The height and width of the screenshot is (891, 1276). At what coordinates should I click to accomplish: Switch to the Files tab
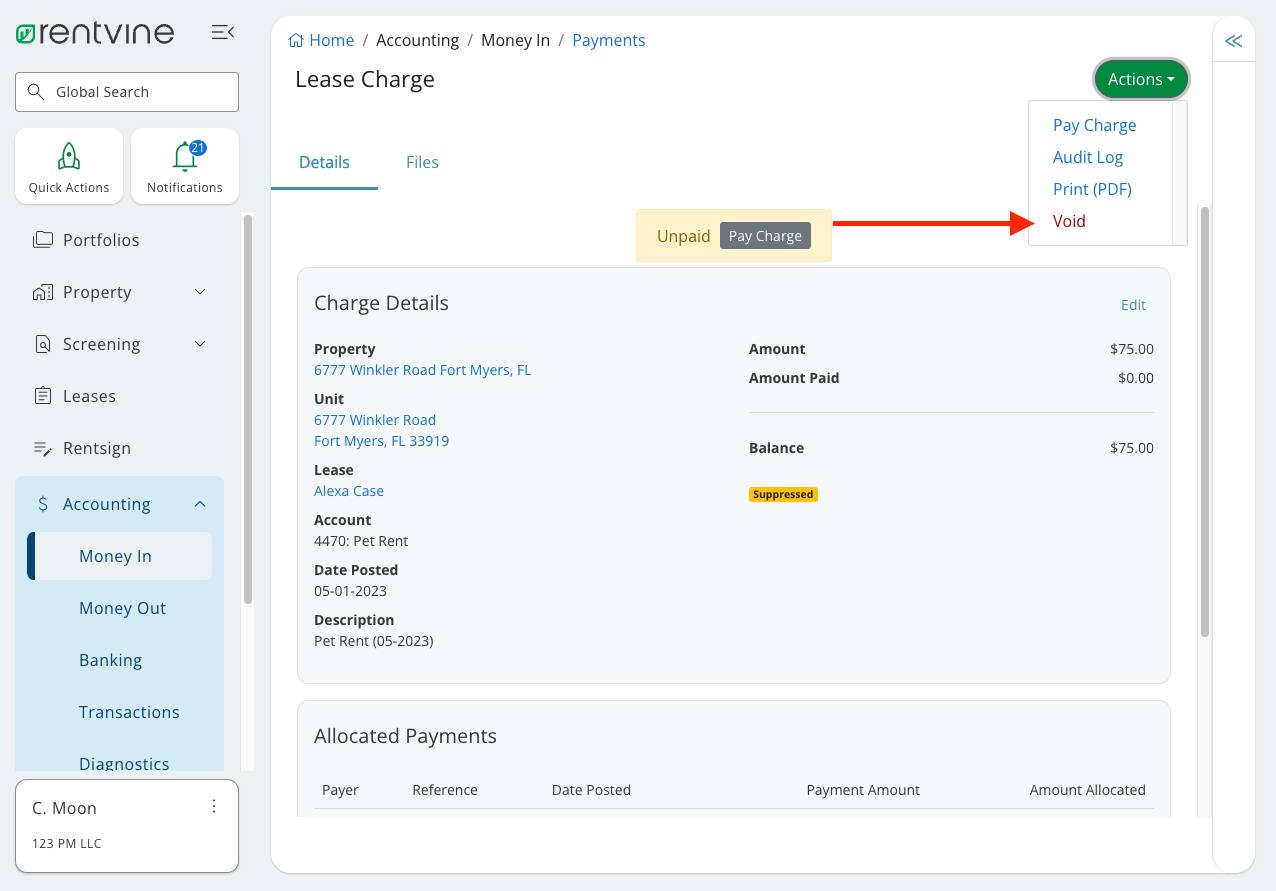(x=421, y=162)
